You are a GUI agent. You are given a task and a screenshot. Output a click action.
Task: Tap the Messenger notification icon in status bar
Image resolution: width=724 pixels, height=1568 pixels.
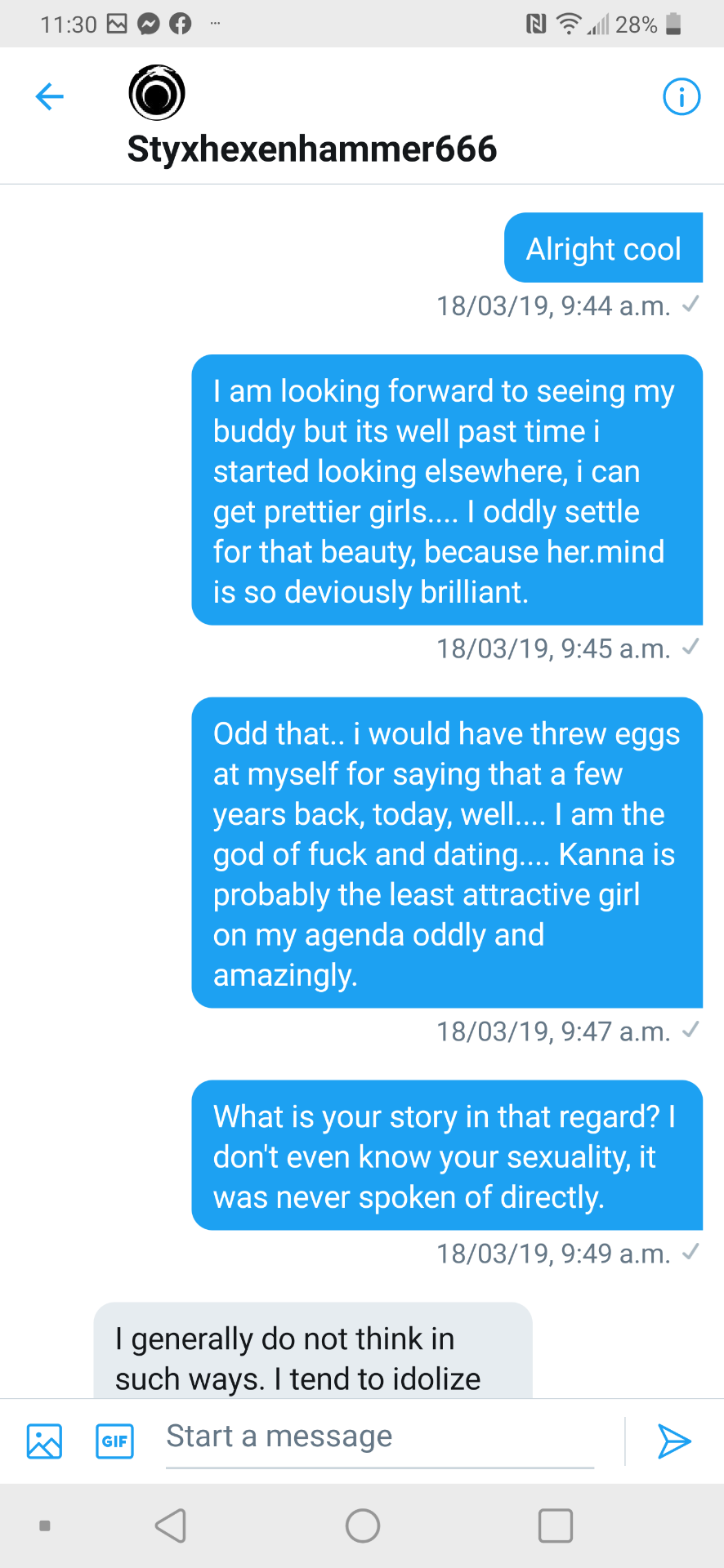(x=148, y=24)
